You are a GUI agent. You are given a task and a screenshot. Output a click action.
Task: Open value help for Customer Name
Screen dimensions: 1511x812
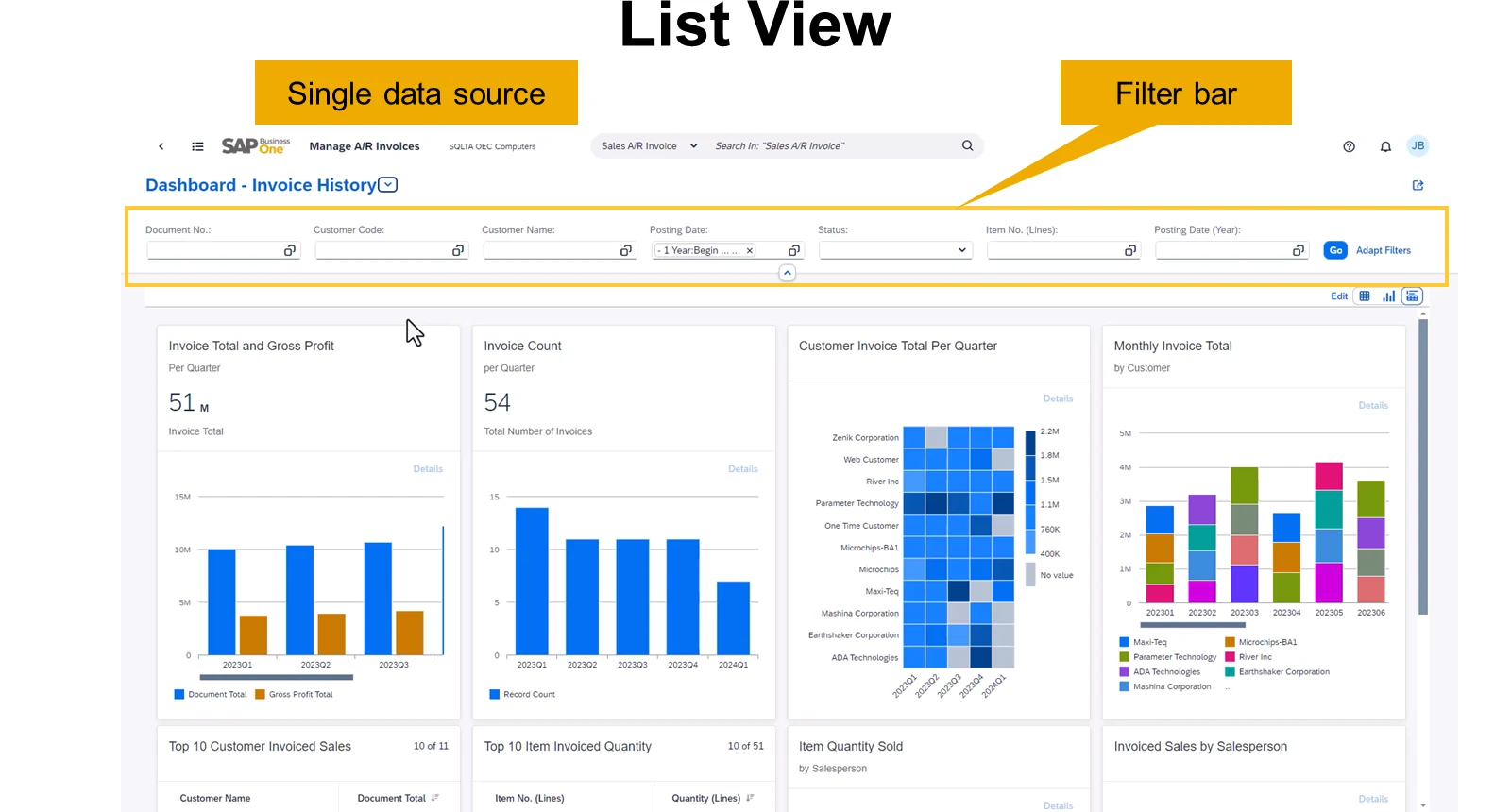[x=625, y=250]
